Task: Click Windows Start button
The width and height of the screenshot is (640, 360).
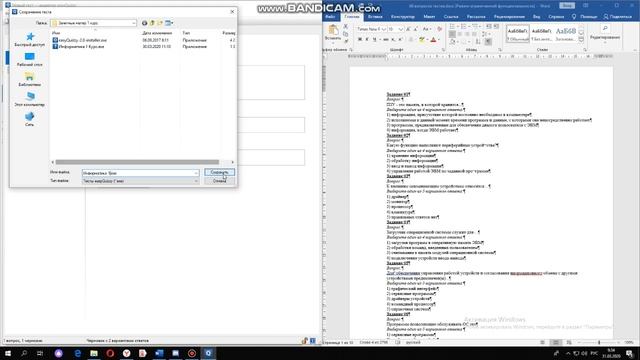Action: click(x=8, y=353)
